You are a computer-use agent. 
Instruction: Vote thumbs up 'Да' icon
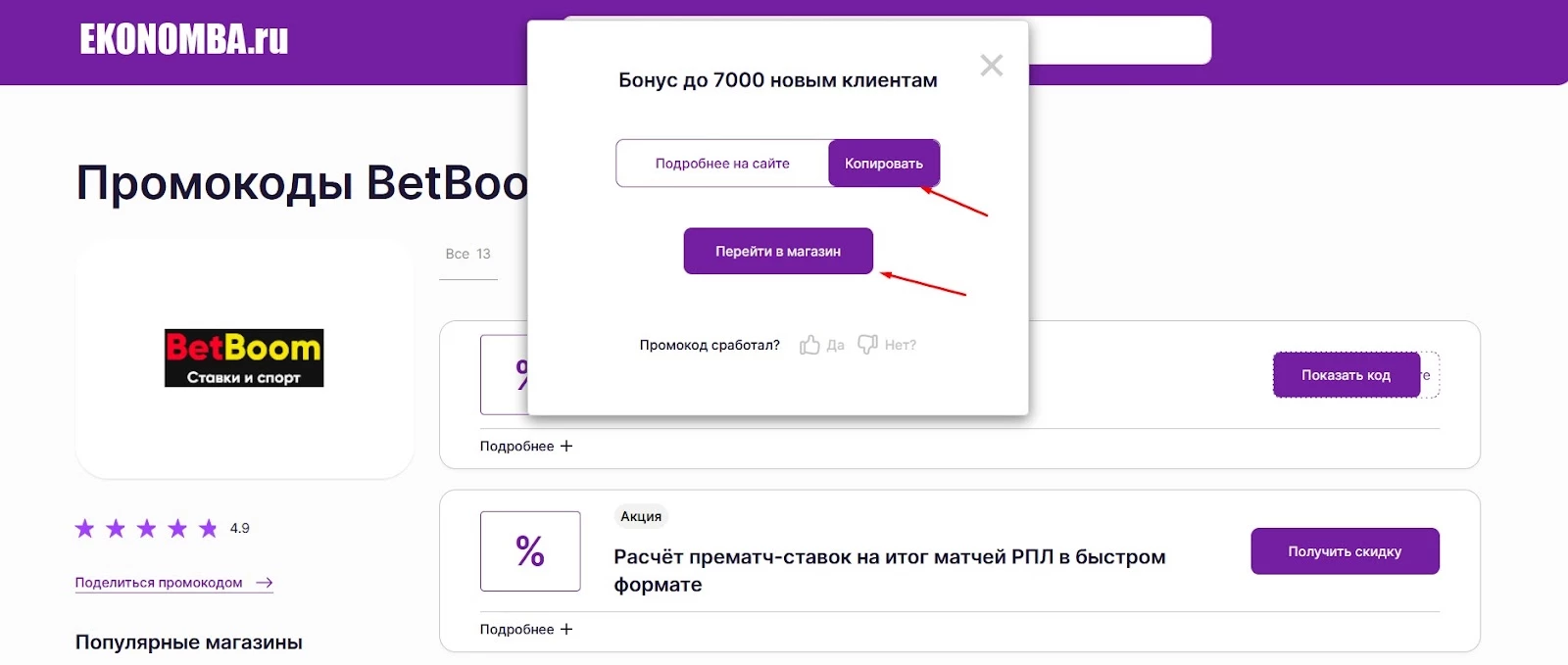[x=809, y=345]
